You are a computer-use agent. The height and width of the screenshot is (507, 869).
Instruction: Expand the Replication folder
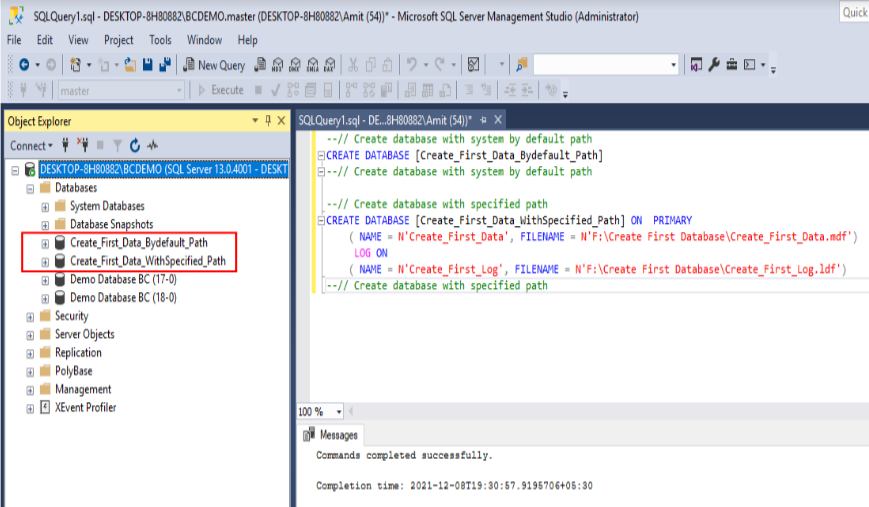click(30, 354)
